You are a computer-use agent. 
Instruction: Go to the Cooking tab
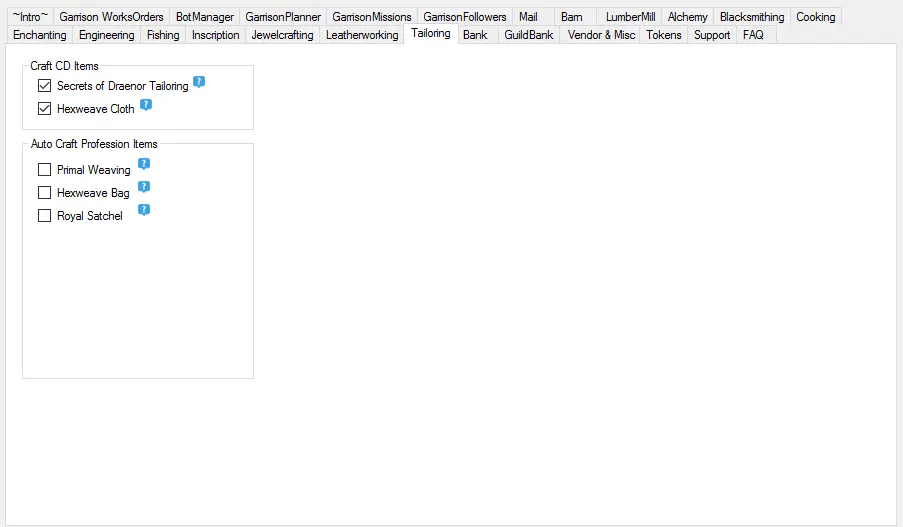coord(815,17)
